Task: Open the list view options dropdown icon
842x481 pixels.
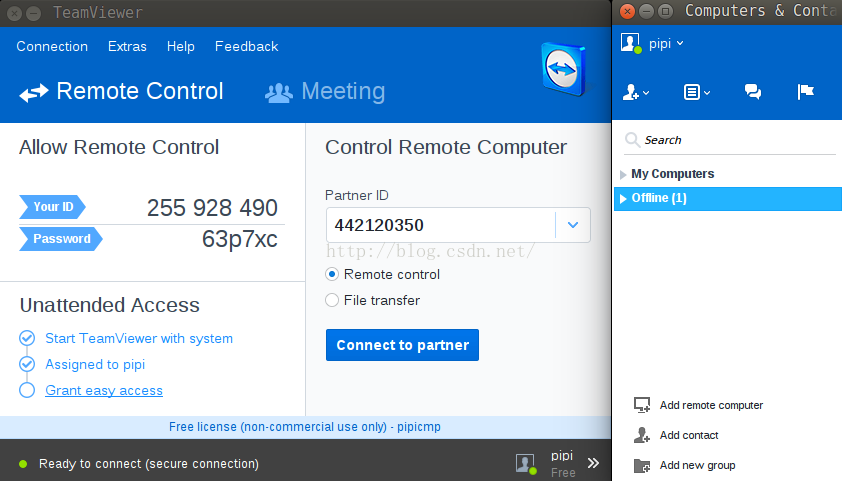Action: click(x=696, y=92)
